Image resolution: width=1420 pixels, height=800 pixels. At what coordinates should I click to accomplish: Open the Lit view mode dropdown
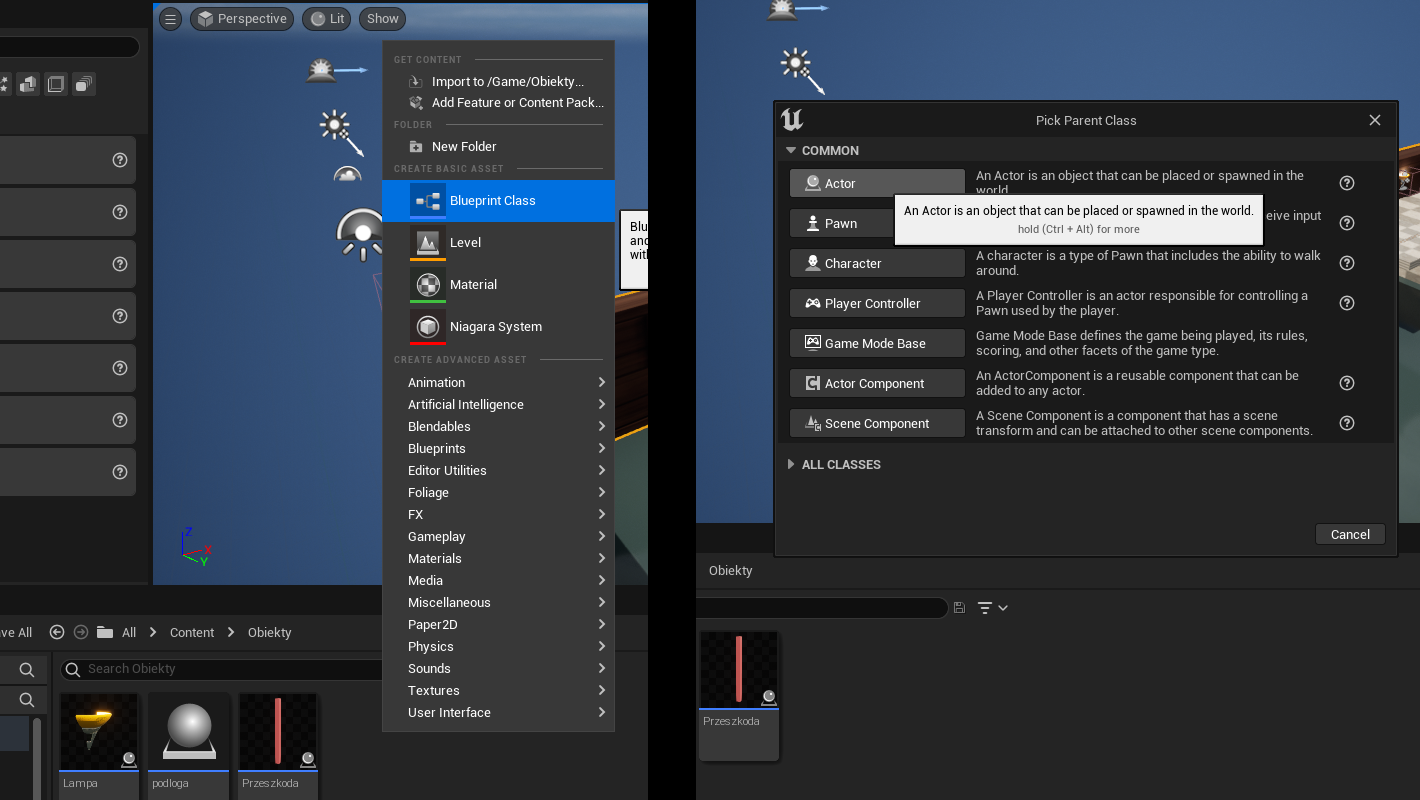tap(327, 19)
